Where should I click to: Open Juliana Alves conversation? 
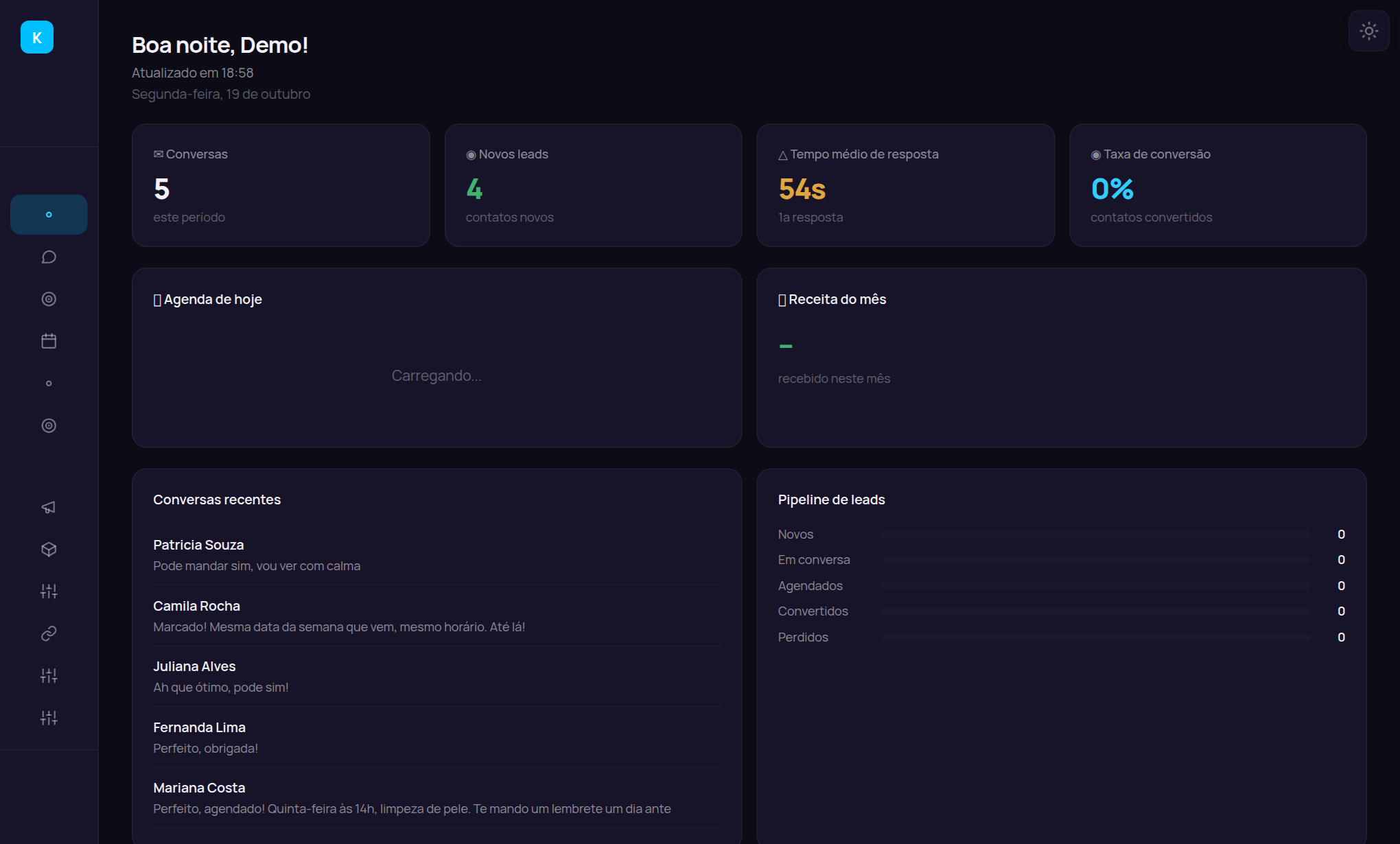436,677
